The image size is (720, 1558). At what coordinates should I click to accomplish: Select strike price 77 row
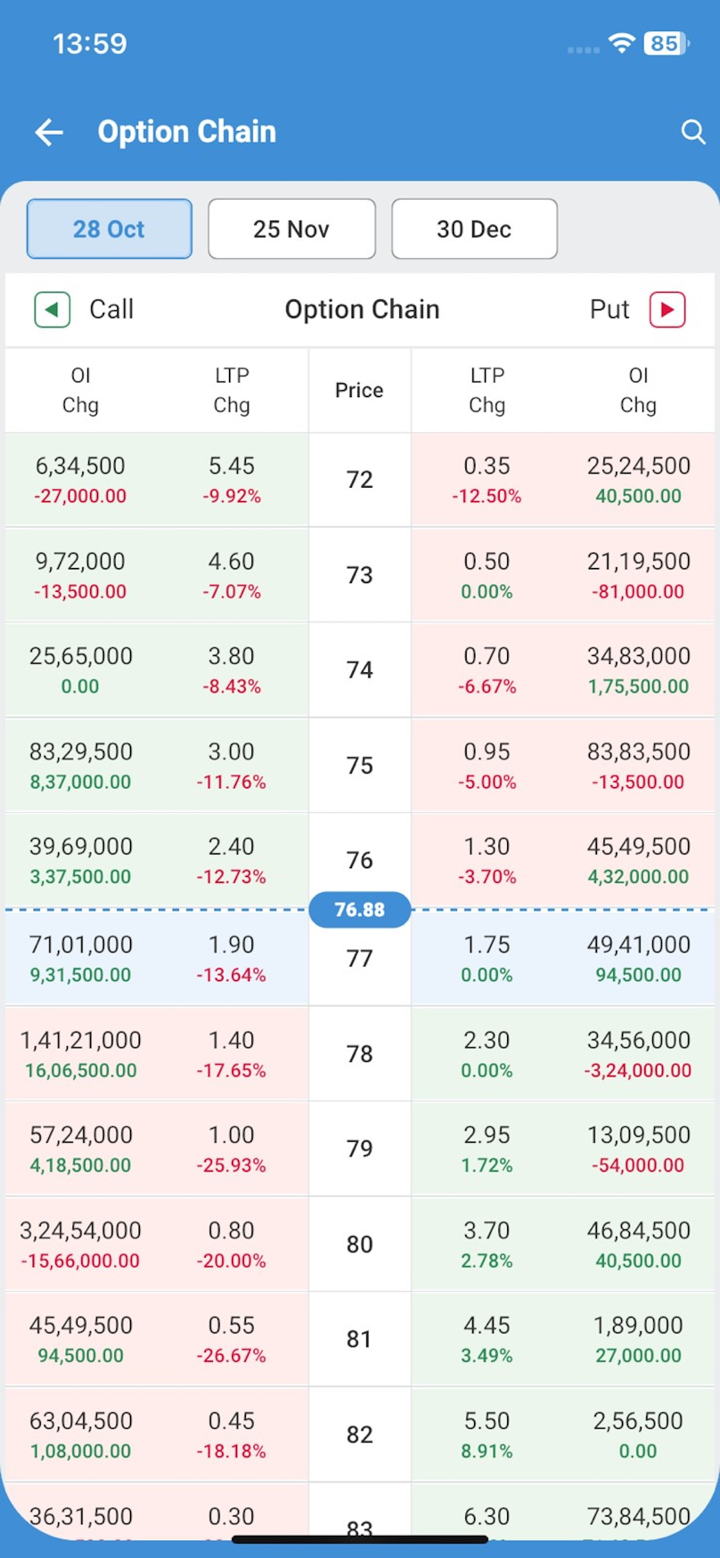(x=359, y=958)
